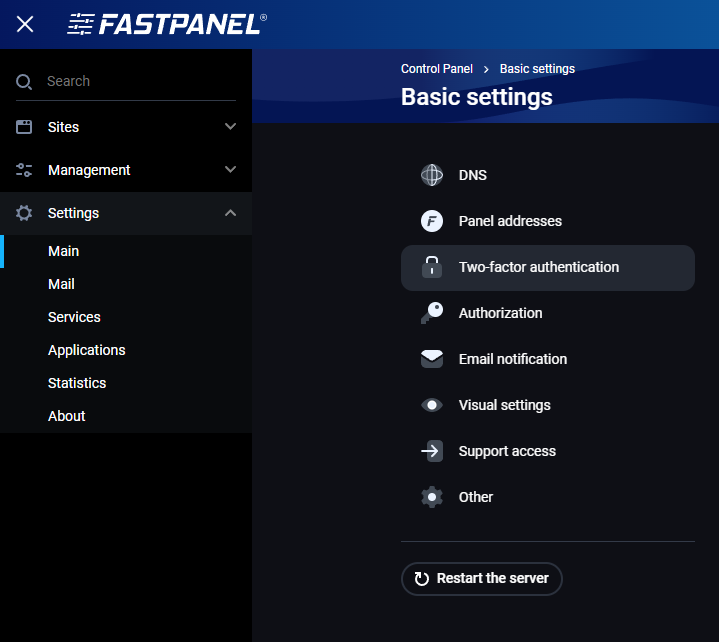The width and height of the screenshot is (719, 642).
Task: Click the Restart the server button
Action: 481,579
